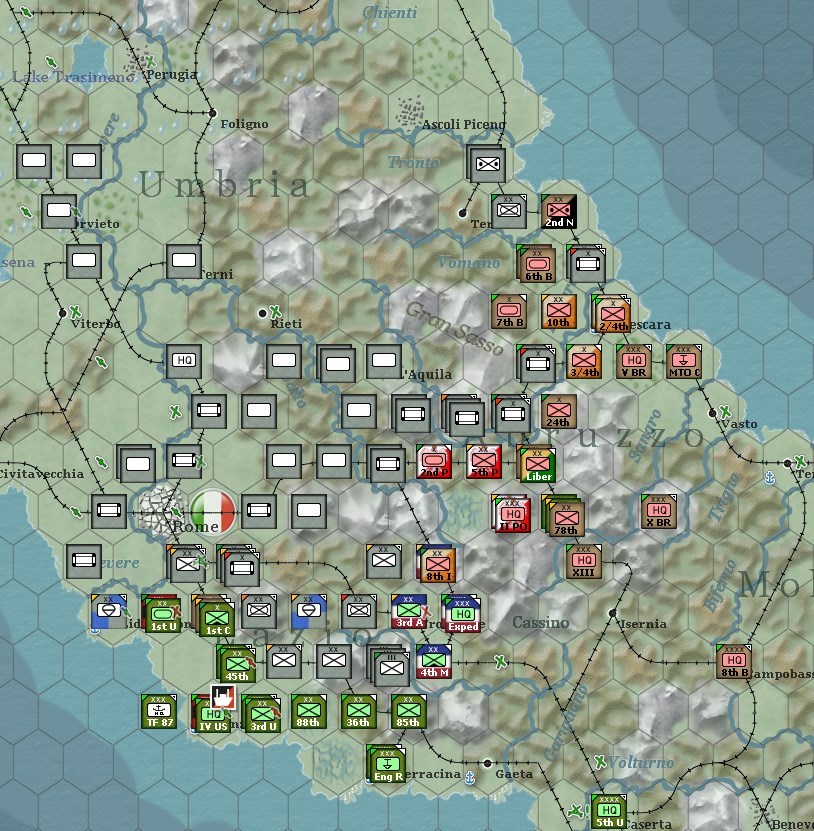
Task: Click the airfield icon at Vasto
Action: (725, 411)
